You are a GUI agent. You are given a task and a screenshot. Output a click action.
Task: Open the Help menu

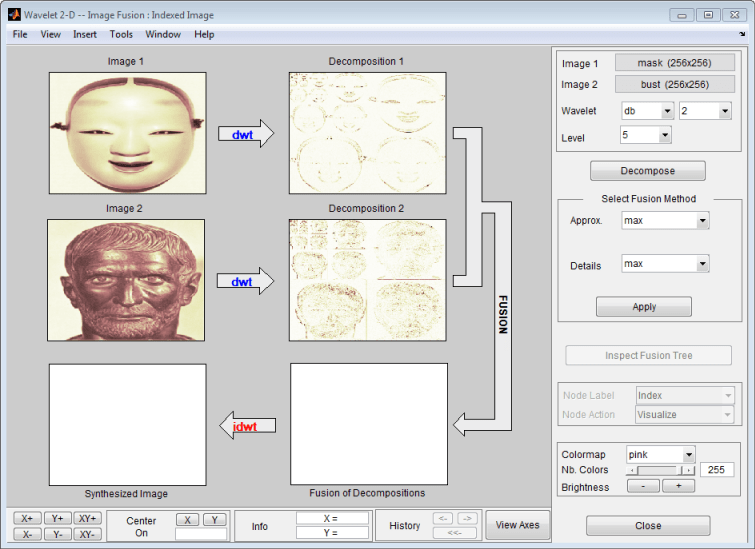pyautogui.click(x=204, y=34)
